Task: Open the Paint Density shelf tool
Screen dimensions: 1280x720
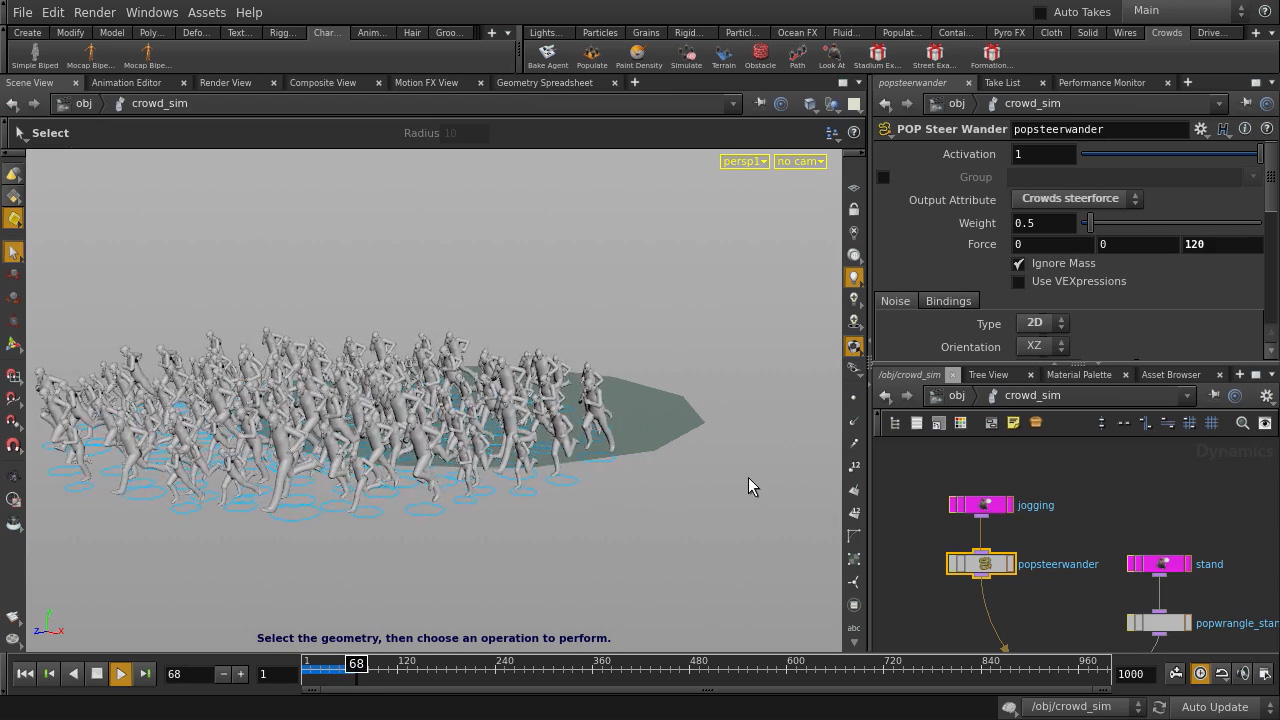Action: tap(638, 55)
